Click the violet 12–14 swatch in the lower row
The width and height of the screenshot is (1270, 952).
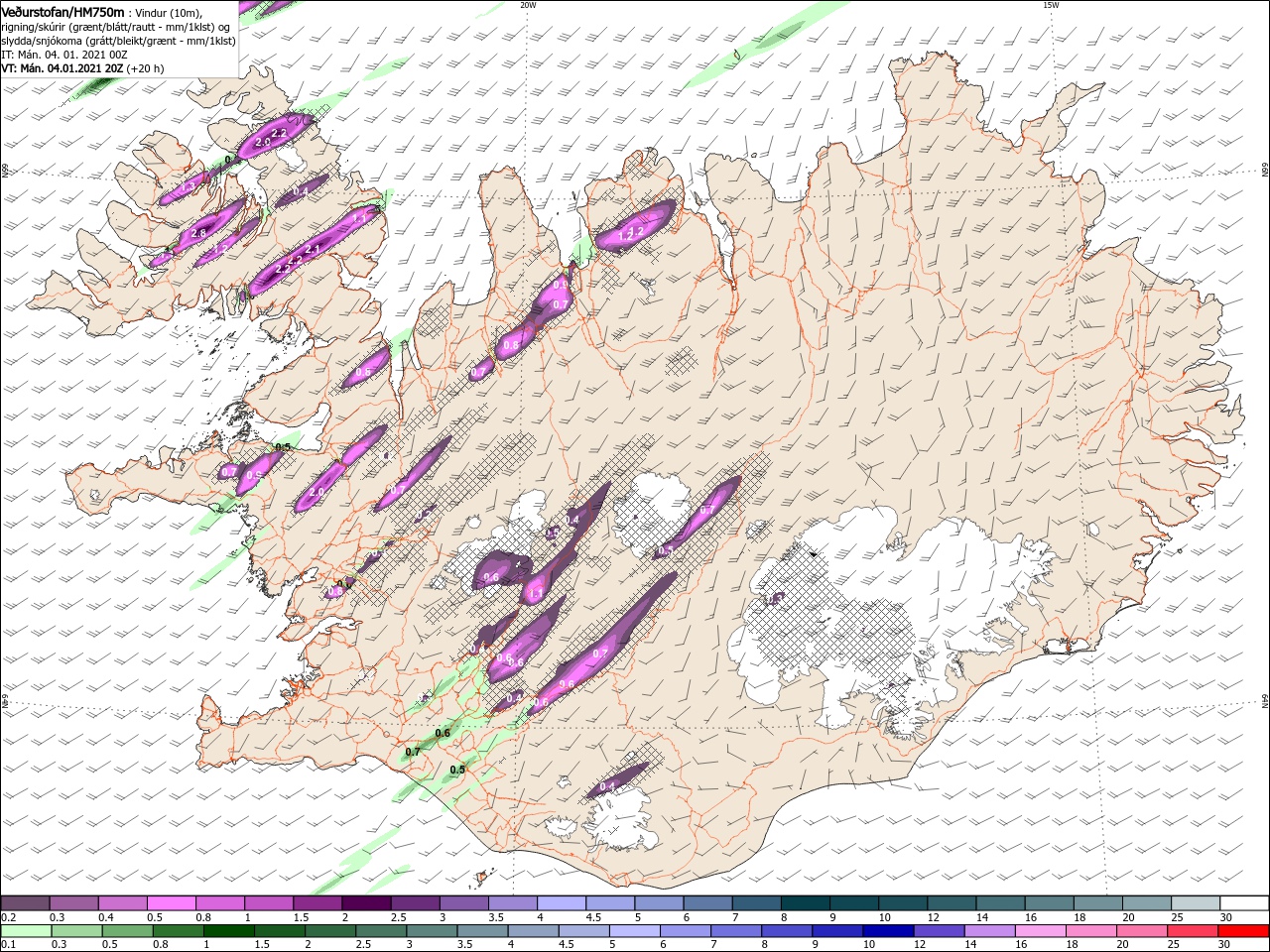[x=940, y=931]
